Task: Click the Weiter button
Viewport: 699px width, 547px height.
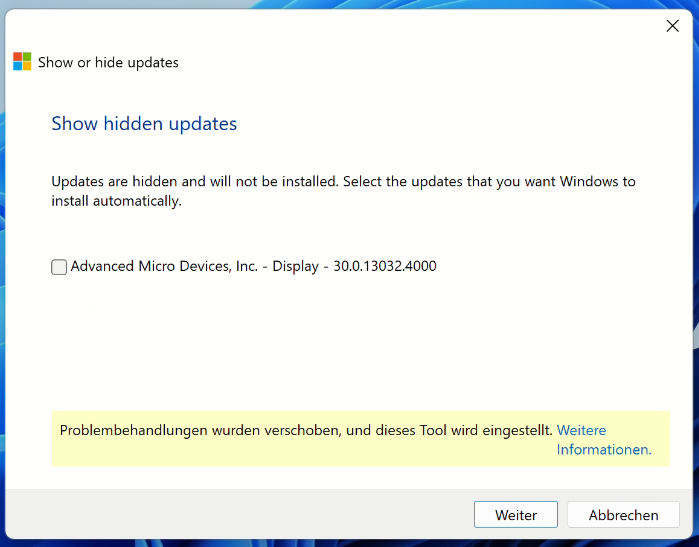Action: 516,514
